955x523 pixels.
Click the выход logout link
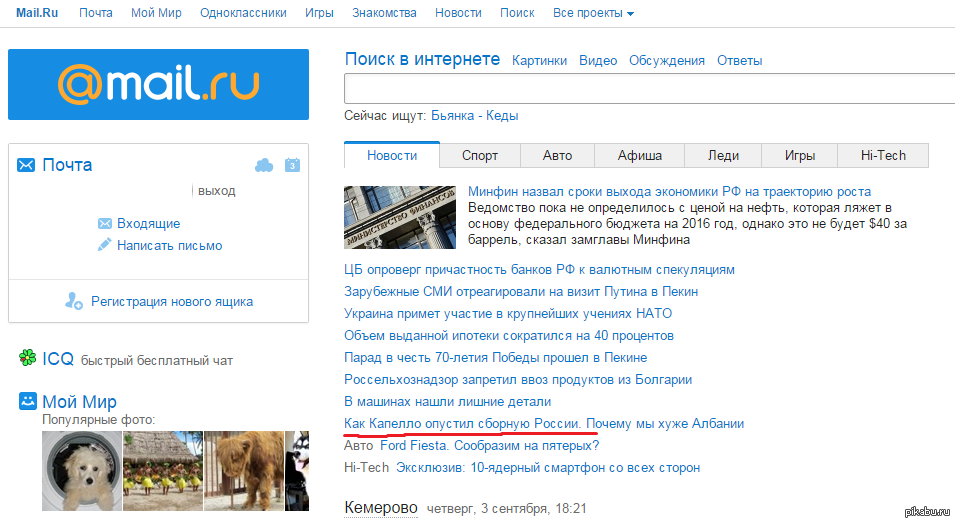tap(216, 191)
